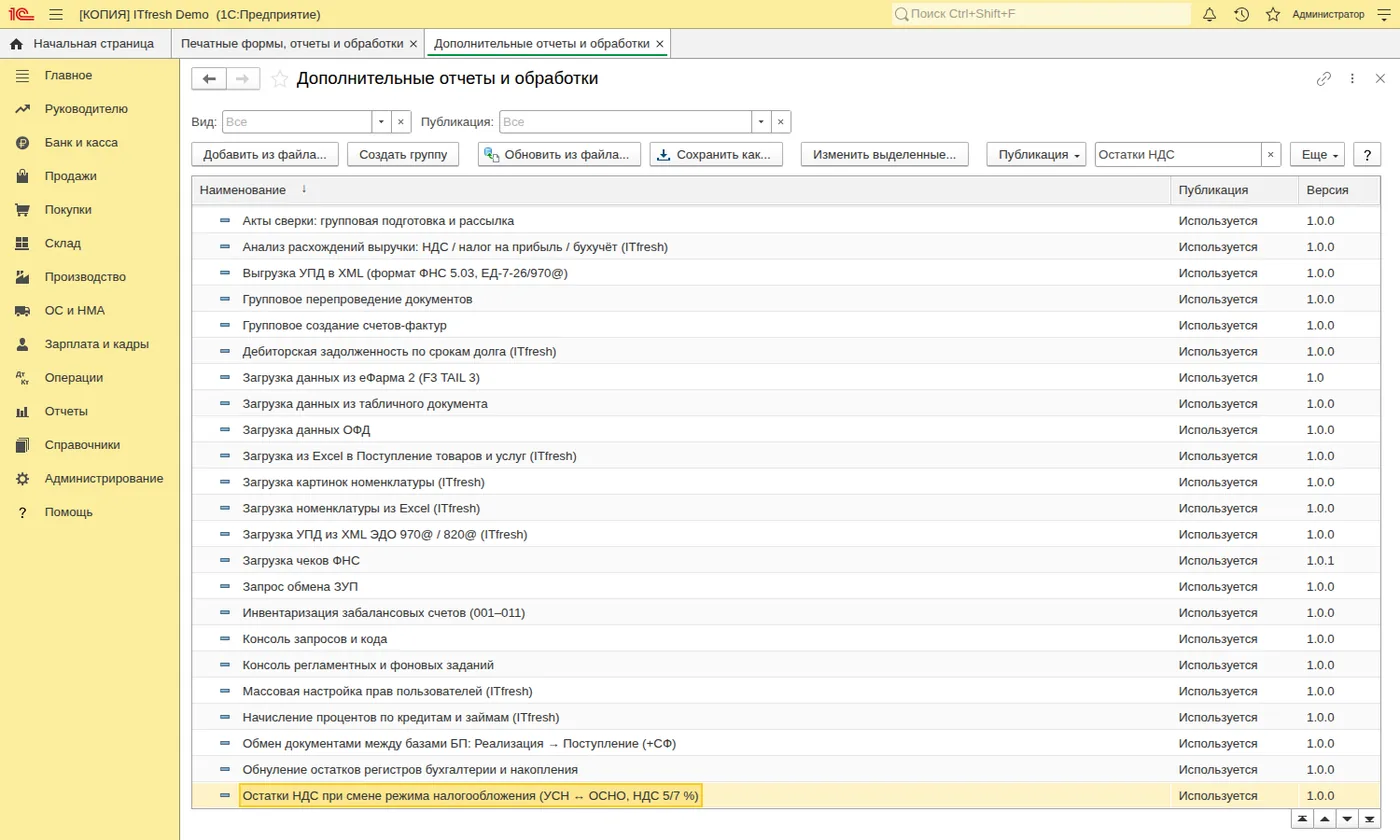Open the main menu hamburger icon
The width and height of the screenshot is (1400, 840).
pyautogui.click(x=55, y=14)
